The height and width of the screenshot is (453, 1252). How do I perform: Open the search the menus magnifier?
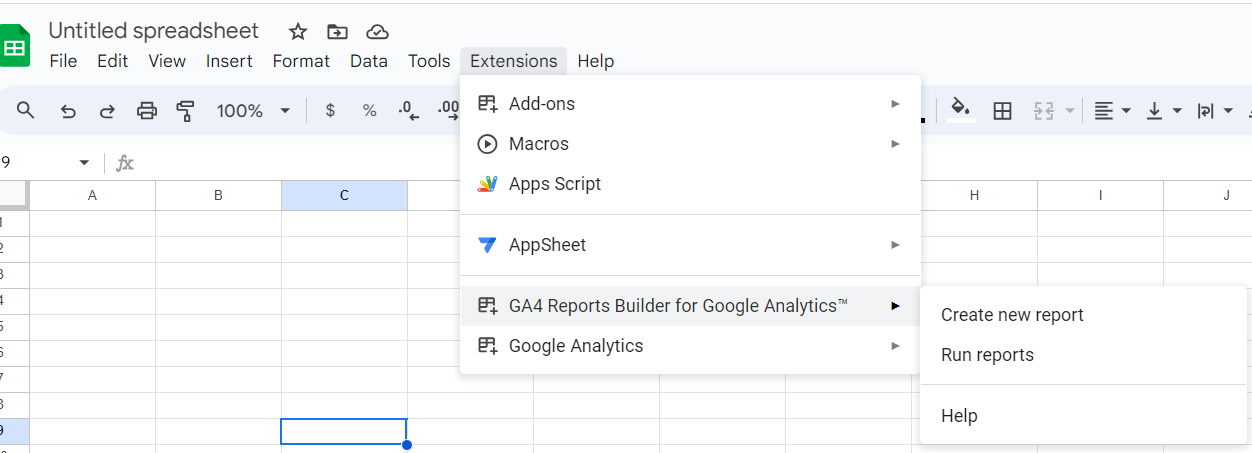(26, 110)
